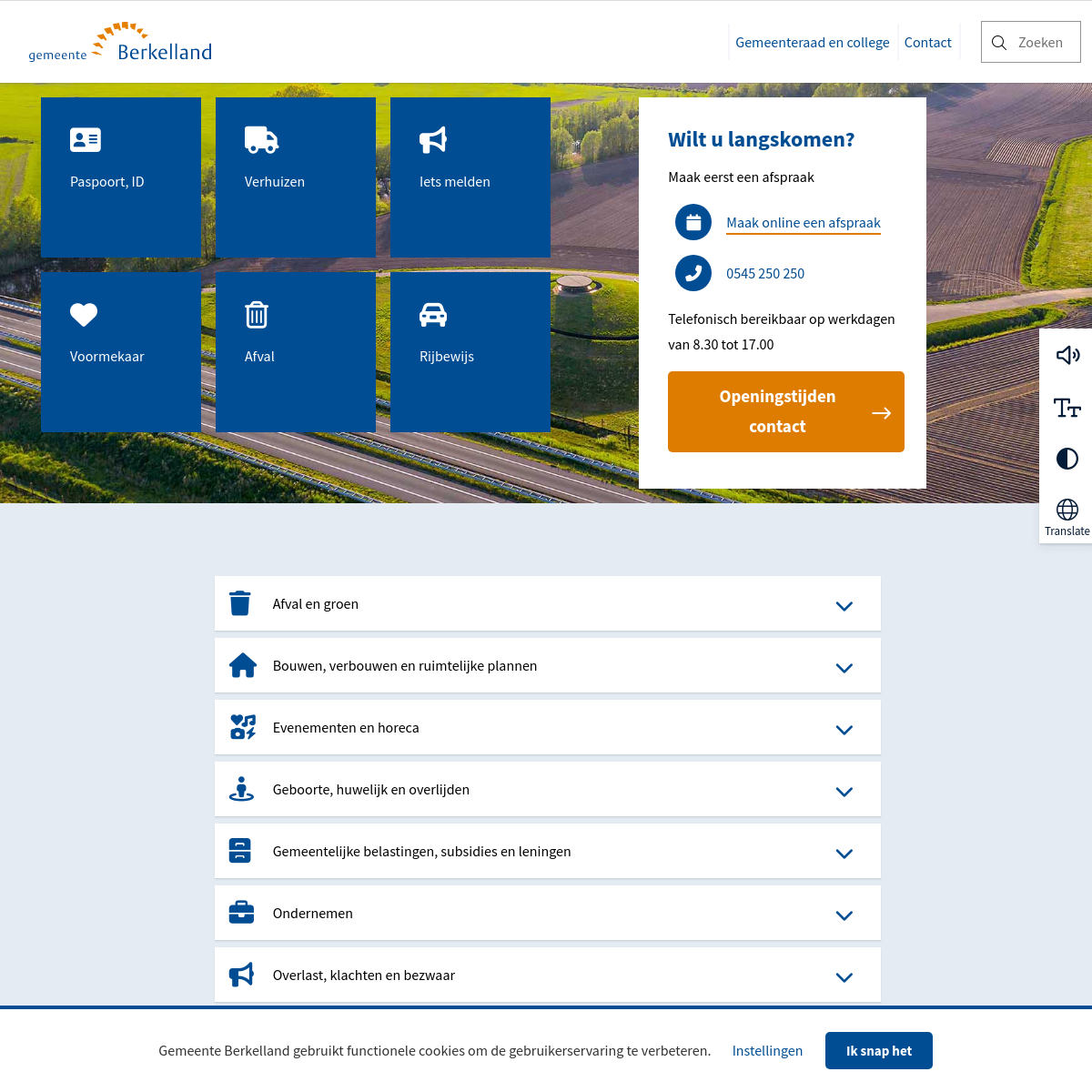Click arrow on Openingstijden contact button

pyautogui.click(x=881, y=413)
